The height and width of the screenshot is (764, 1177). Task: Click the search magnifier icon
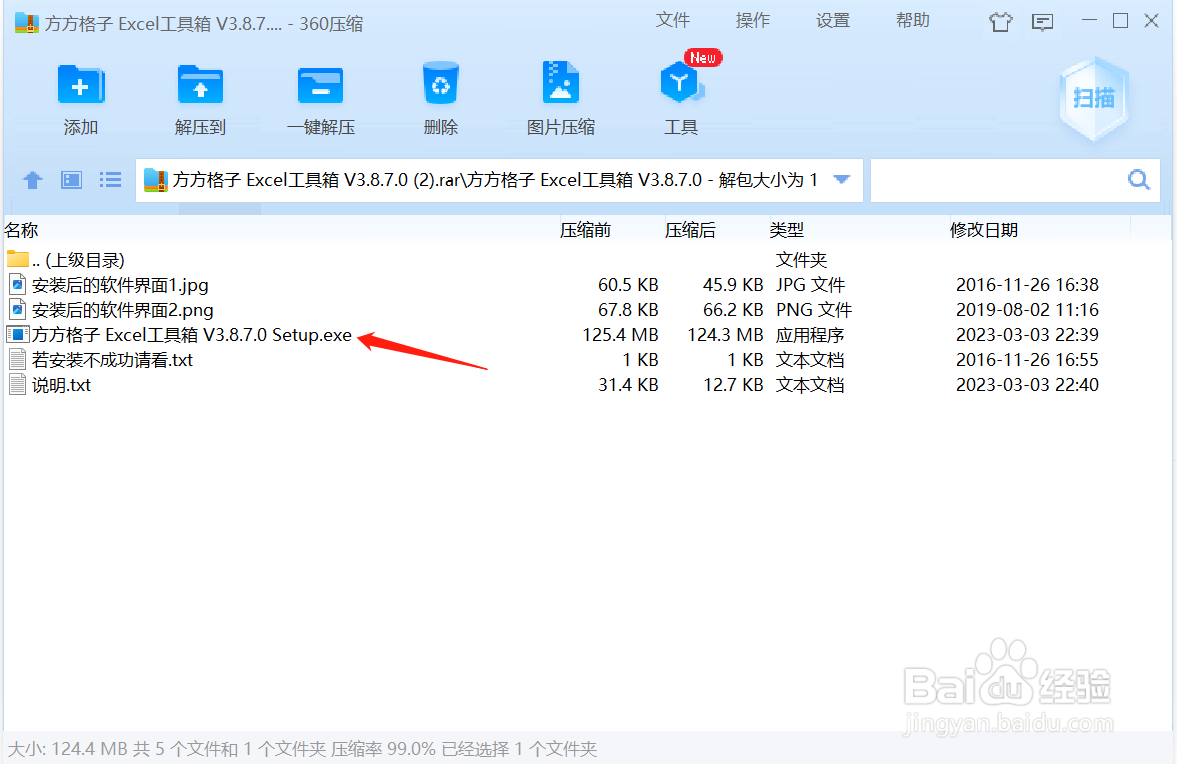[x=1139, y=180]
